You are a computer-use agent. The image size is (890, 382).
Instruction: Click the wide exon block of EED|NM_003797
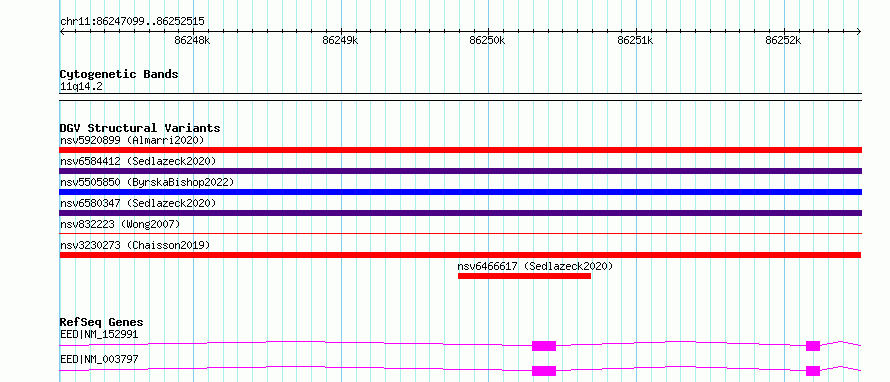(544, 371)
